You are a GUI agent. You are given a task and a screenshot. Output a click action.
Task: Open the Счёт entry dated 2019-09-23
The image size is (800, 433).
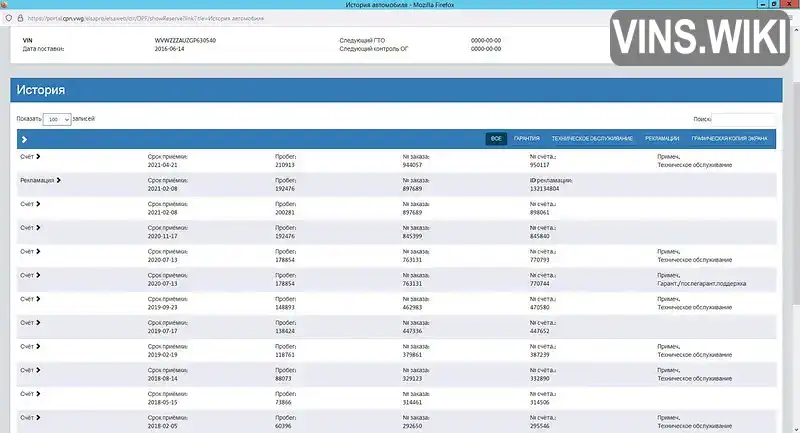tap(38, 299)
